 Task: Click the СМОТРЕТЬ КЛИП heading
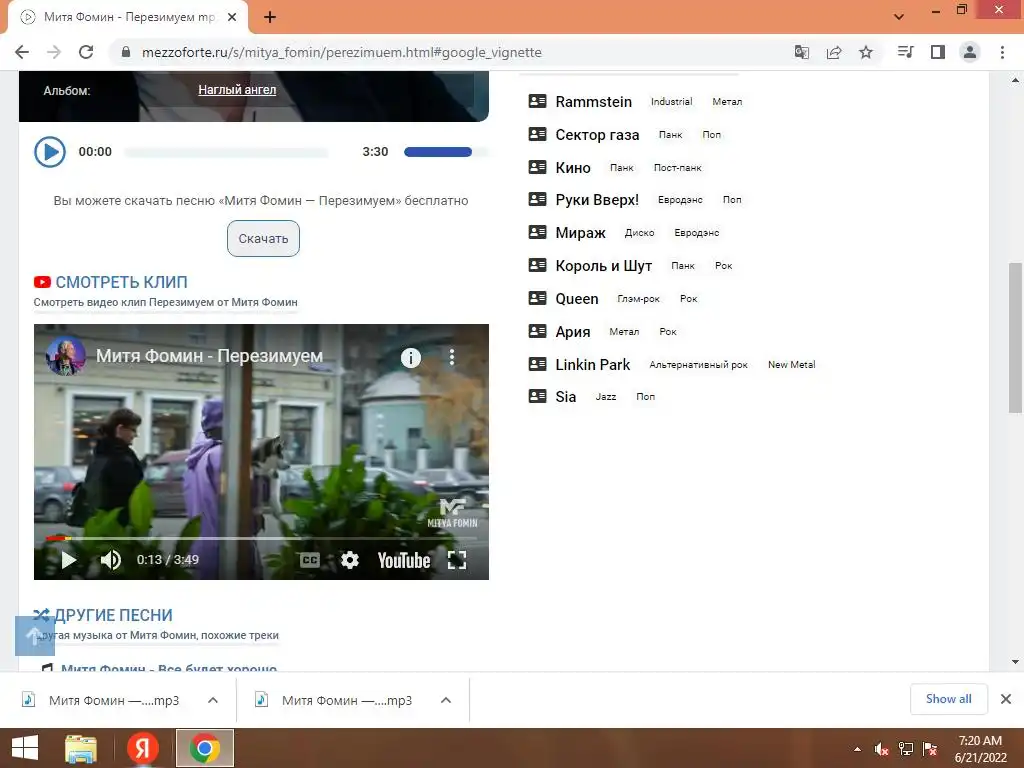tap(121, 282)
